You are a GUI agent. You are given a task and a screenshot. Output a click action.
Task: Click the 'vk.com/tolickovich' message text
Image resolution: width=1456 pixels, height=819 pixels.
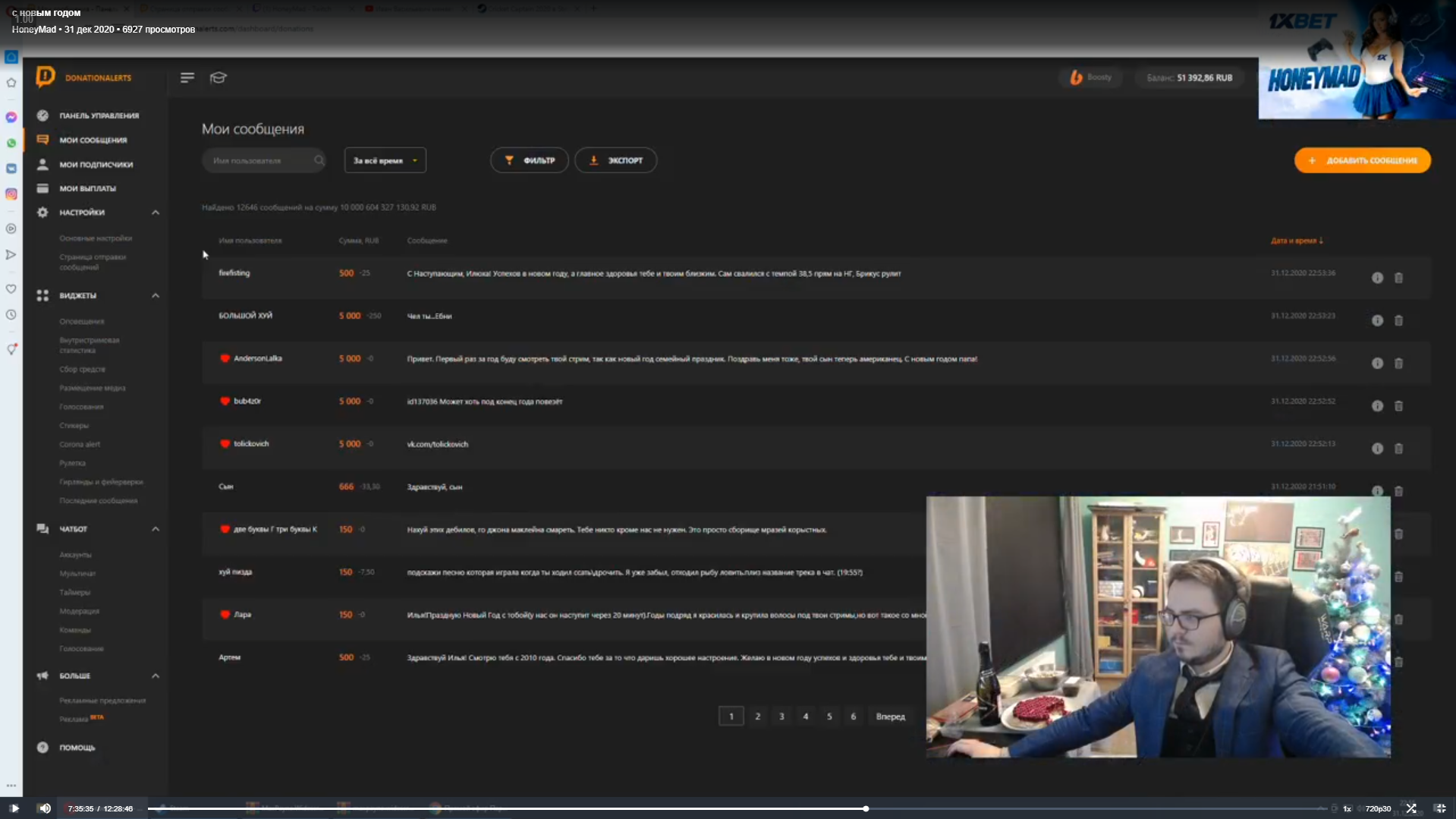click(438, 444)
